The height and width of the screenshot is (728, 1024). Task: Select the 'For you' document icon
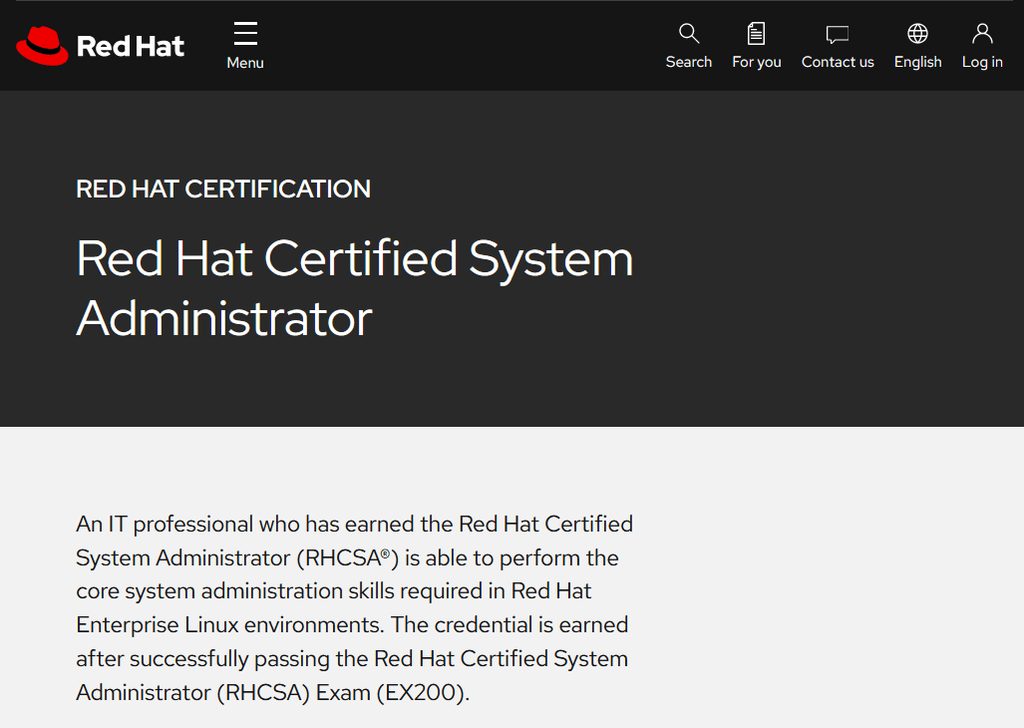tap(756, 33)
